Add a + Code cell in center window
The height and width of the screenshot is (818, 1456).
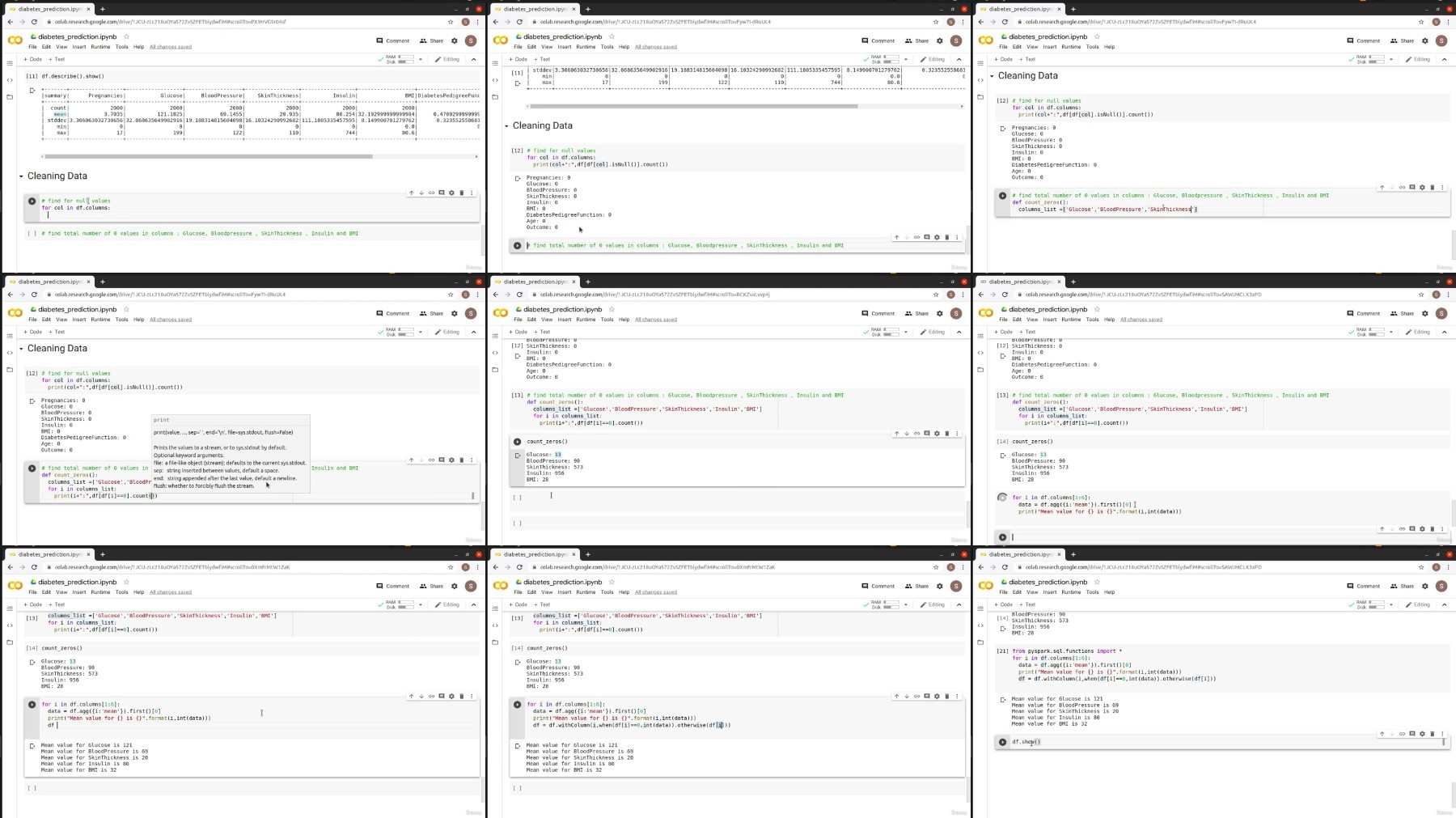(x=518, y=332)
